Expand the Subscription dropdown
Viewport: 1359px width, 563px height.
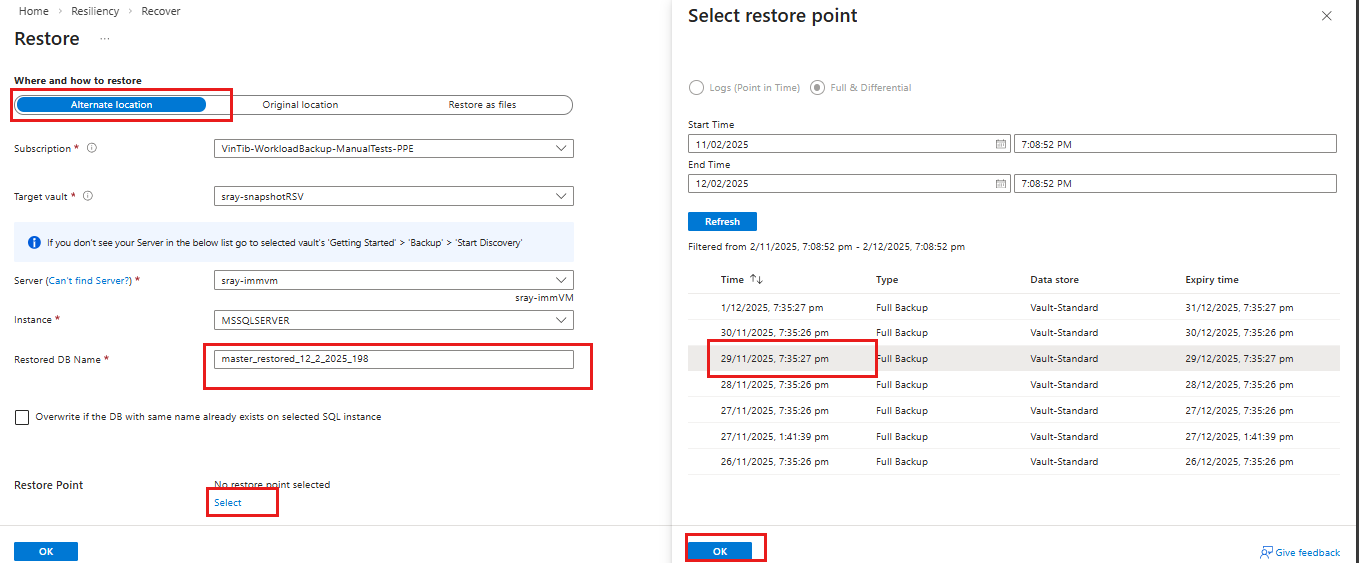coord(394,149)
